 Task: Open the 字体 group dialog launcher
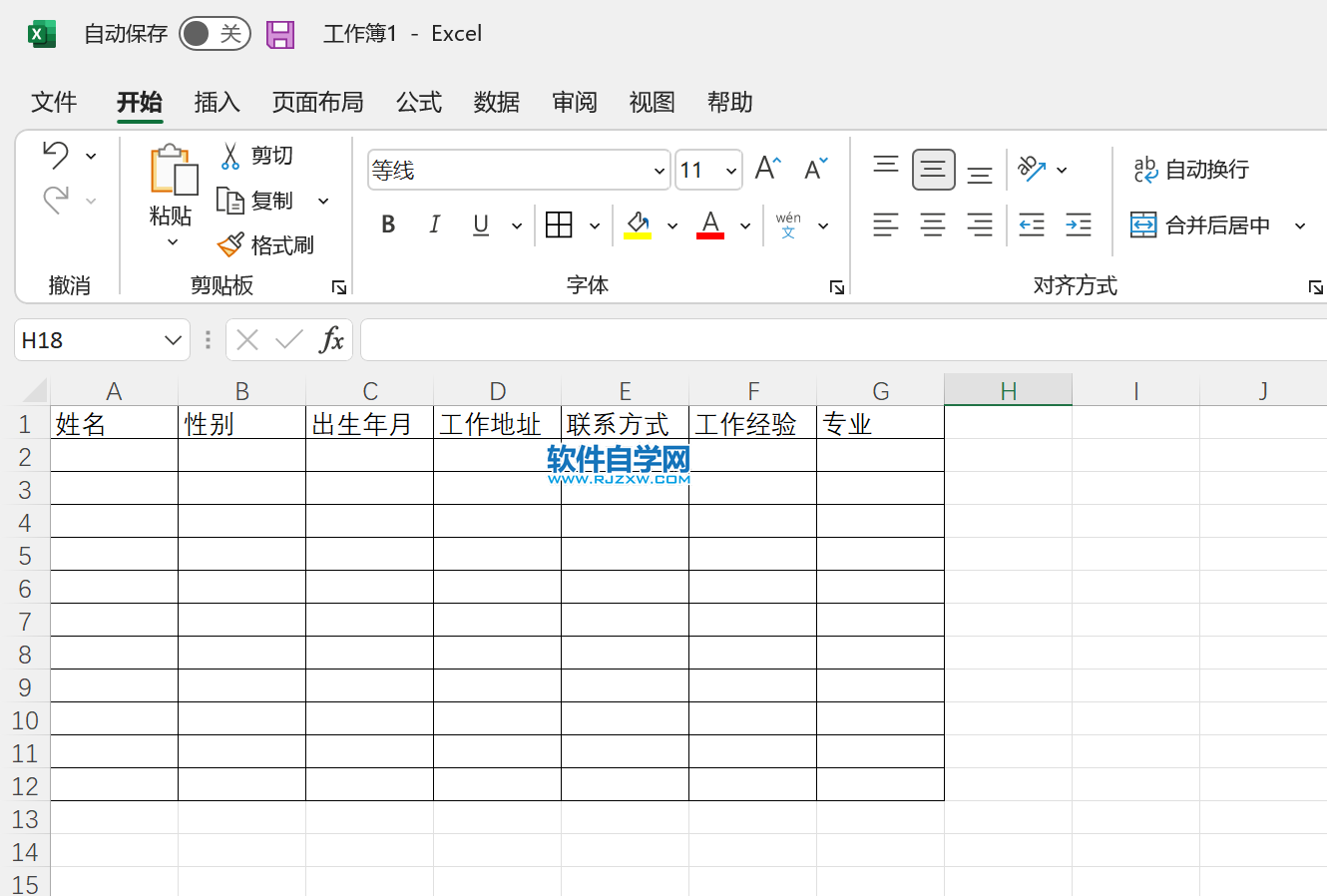[837, 287]
